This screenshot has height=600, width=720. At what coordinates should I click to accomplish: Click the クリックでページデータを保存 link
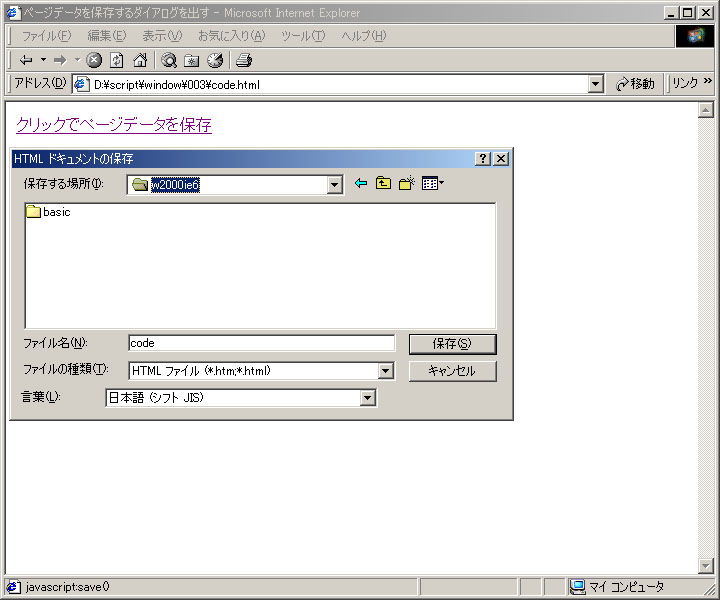coord(114,124)
